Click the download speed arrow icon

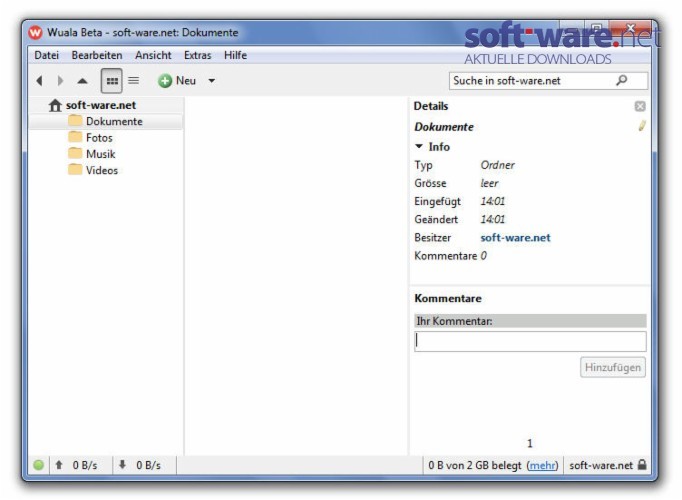pyautogui.click(x=123, y=465)
